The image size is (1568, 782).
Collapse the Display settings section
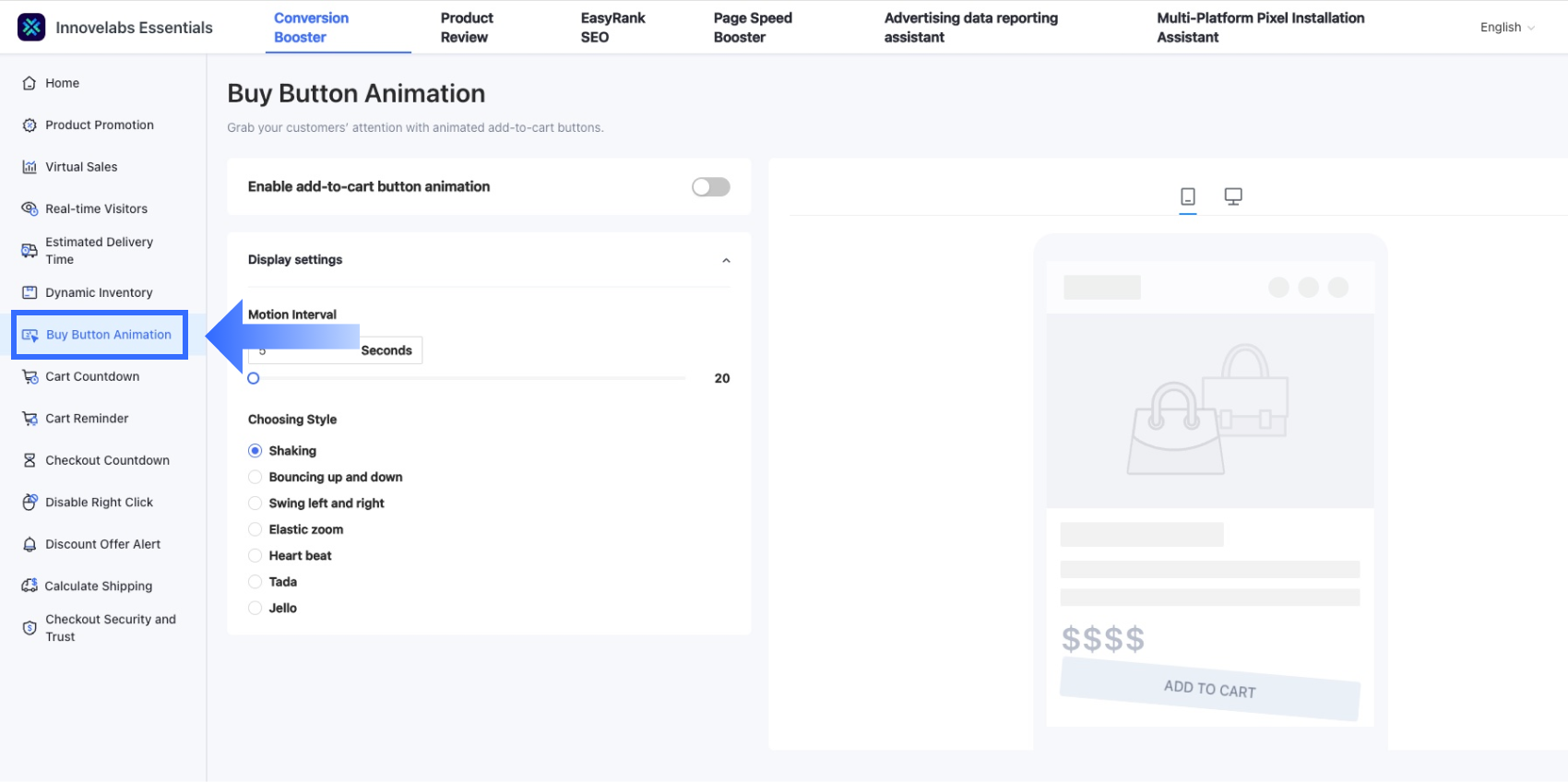tap(726, 260)
